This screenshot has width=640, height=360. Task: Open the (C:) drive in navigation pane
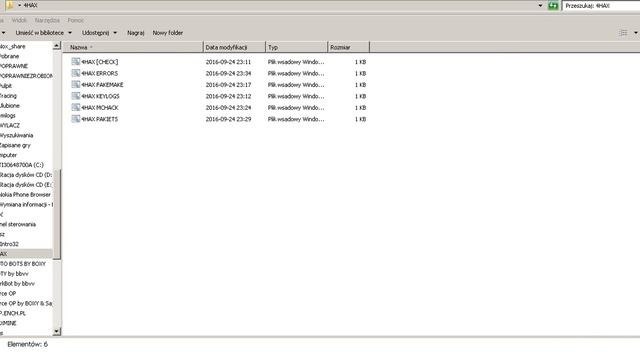[22, 165]
